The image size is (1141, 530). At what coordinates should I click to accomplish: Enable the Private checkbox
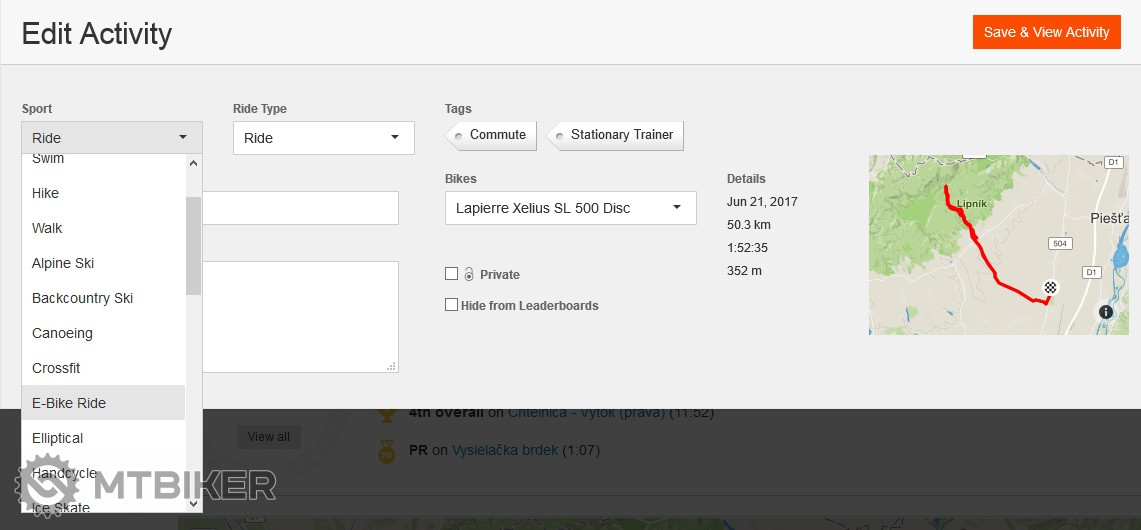[452, 274]
